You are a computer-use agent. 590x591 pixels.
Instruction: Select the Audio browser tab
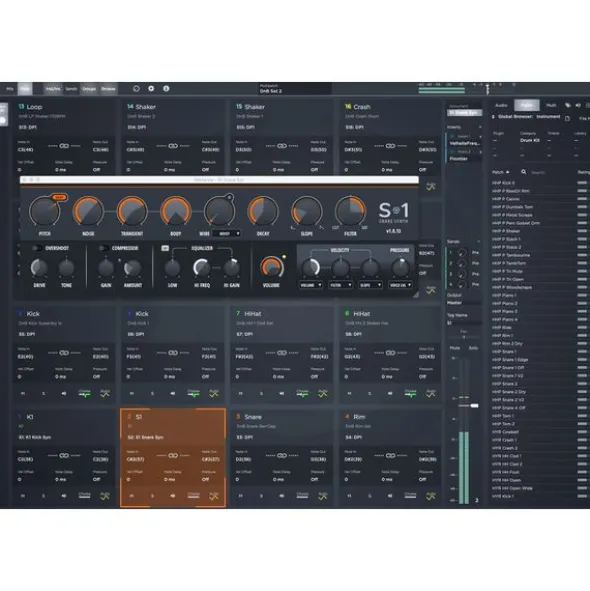pyautogui.click(x=501, y=105)
